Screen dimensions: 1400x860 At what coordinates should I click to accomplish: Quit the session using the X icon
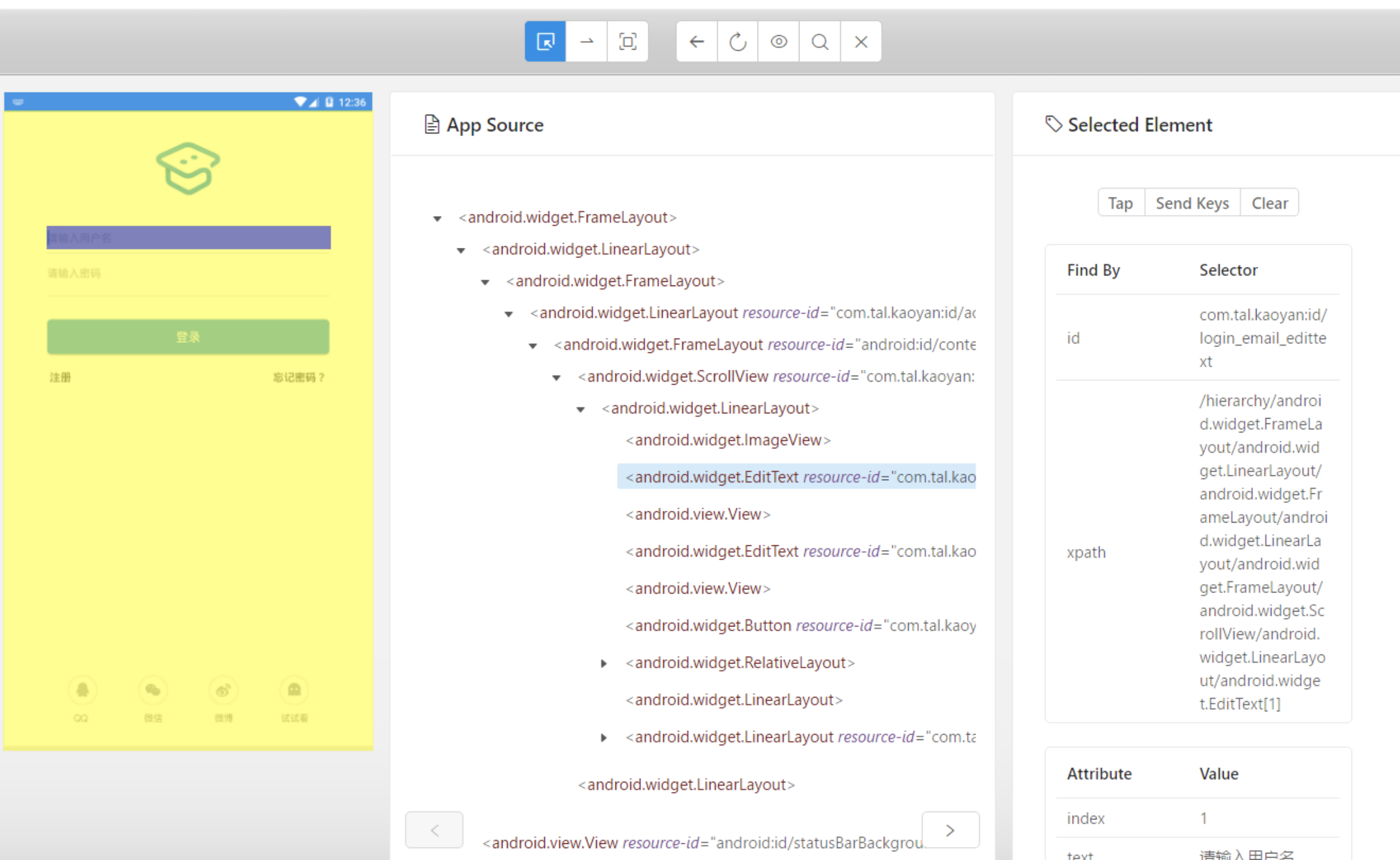coord(860,42)
